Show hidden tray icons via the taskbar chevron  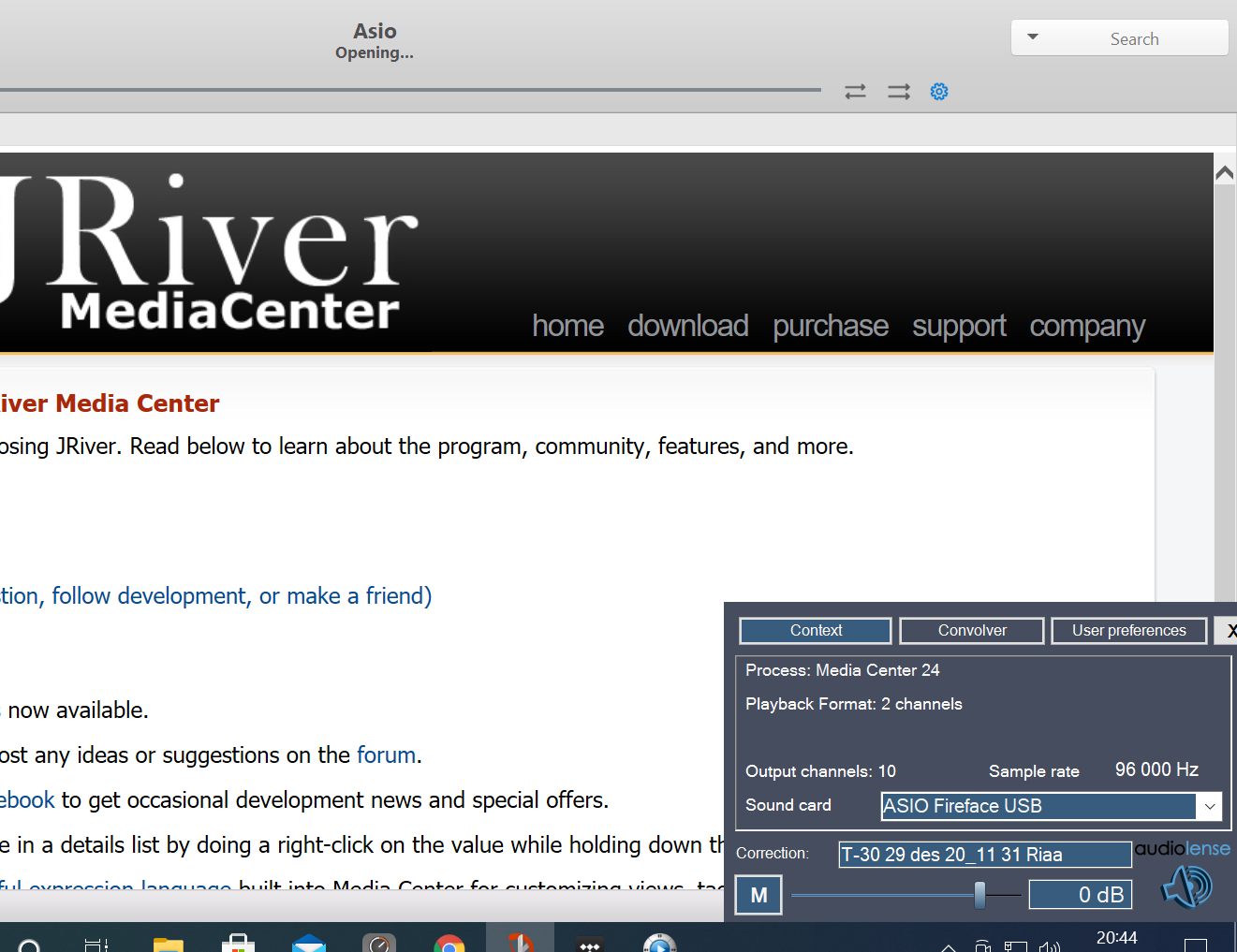948,947
